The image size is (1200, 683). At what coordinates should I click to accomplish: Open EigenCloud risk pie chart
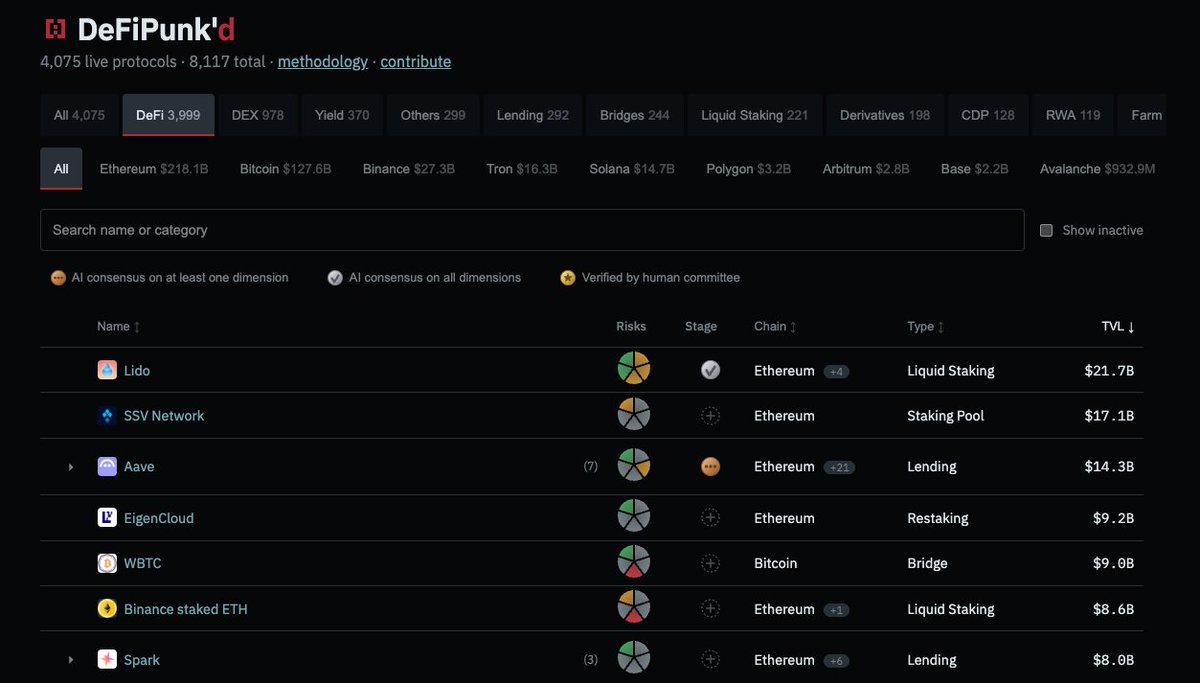click(x=634, y=517)
